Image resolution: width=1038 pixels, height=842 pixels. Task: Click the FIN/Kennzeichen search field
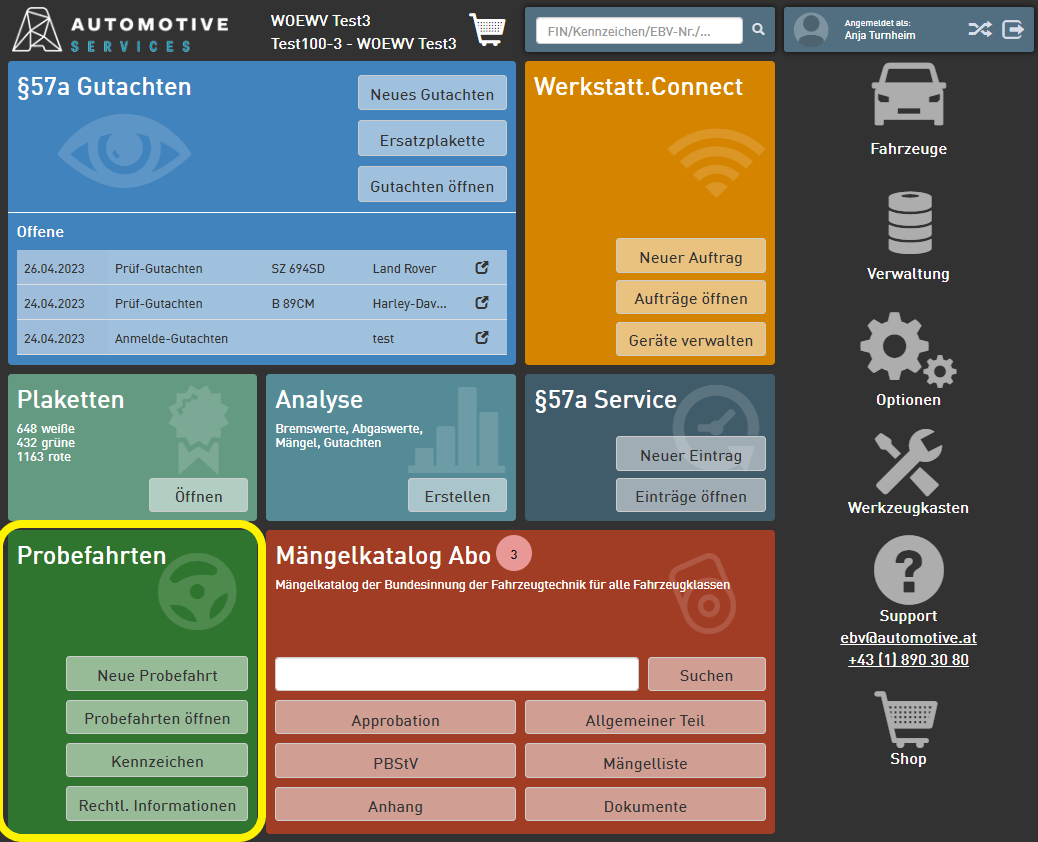(x=639, y=31)
